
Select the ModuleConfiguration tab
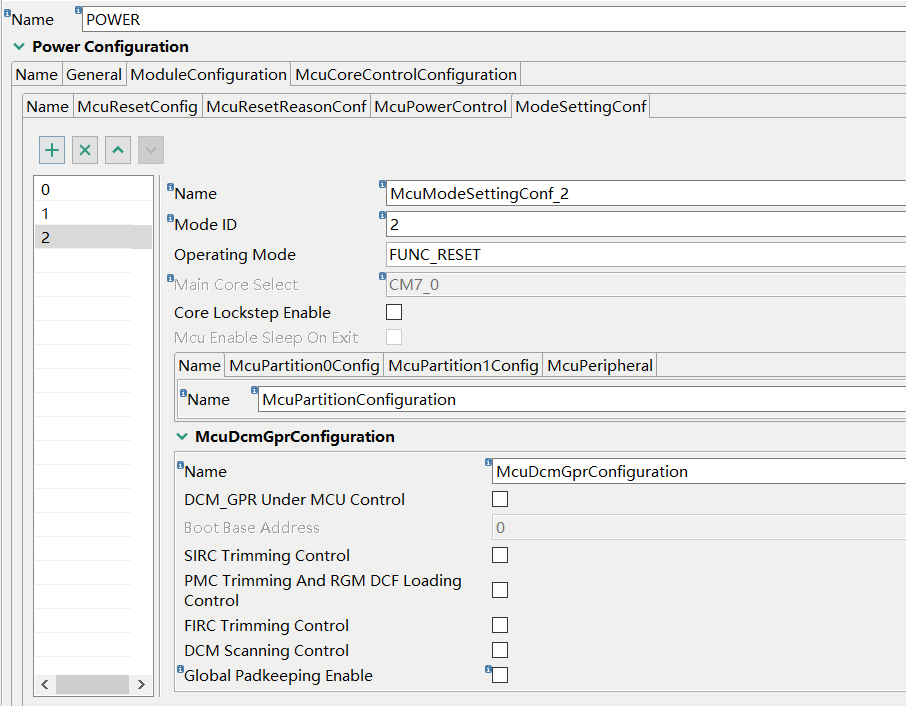click(x=208, y=74)
